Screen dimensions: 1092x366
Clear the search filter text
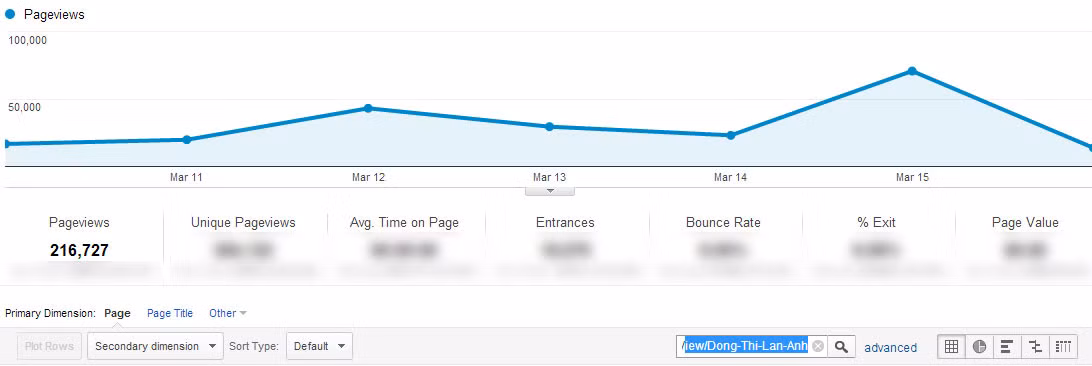[x=818, y=347]
